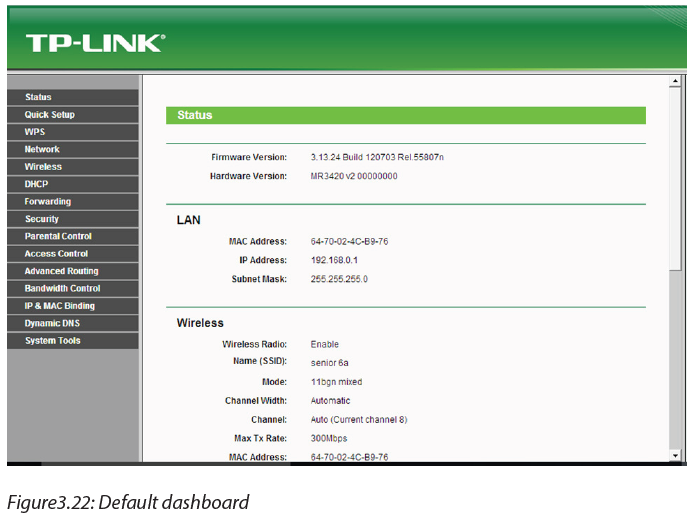Click the vertical scrollbar thumb
The image size is (692, 516).
coord(675,179)
